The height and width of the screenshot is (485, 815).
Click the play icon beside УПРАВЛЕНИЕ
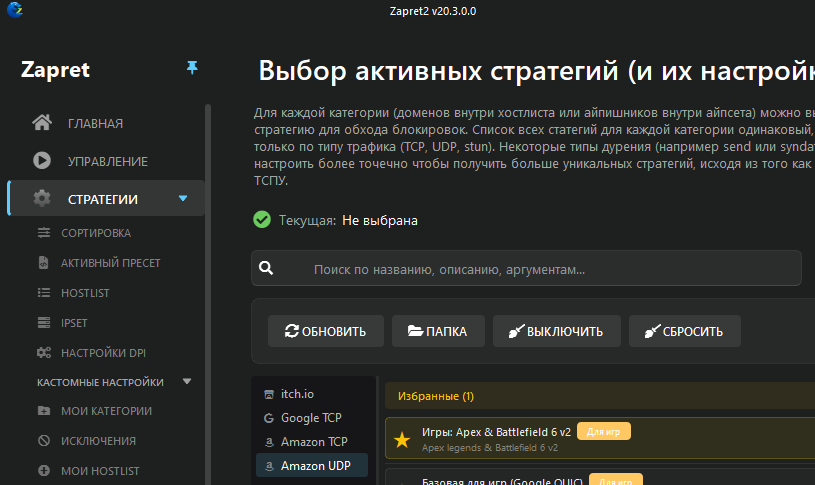(42, 161)
